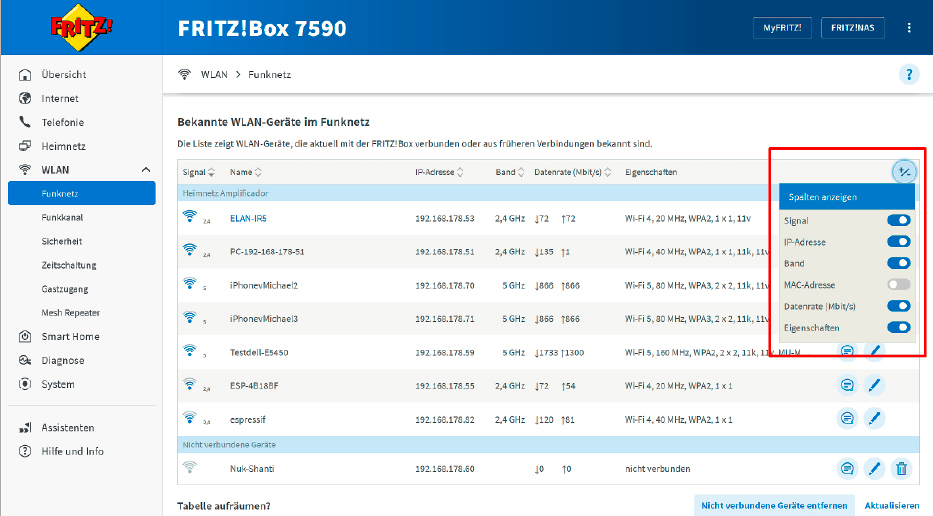The height and width of the screenshot is (516, 933).
Task: Click the Nicht verbundene Geräte group header
Action: point(548,445)
